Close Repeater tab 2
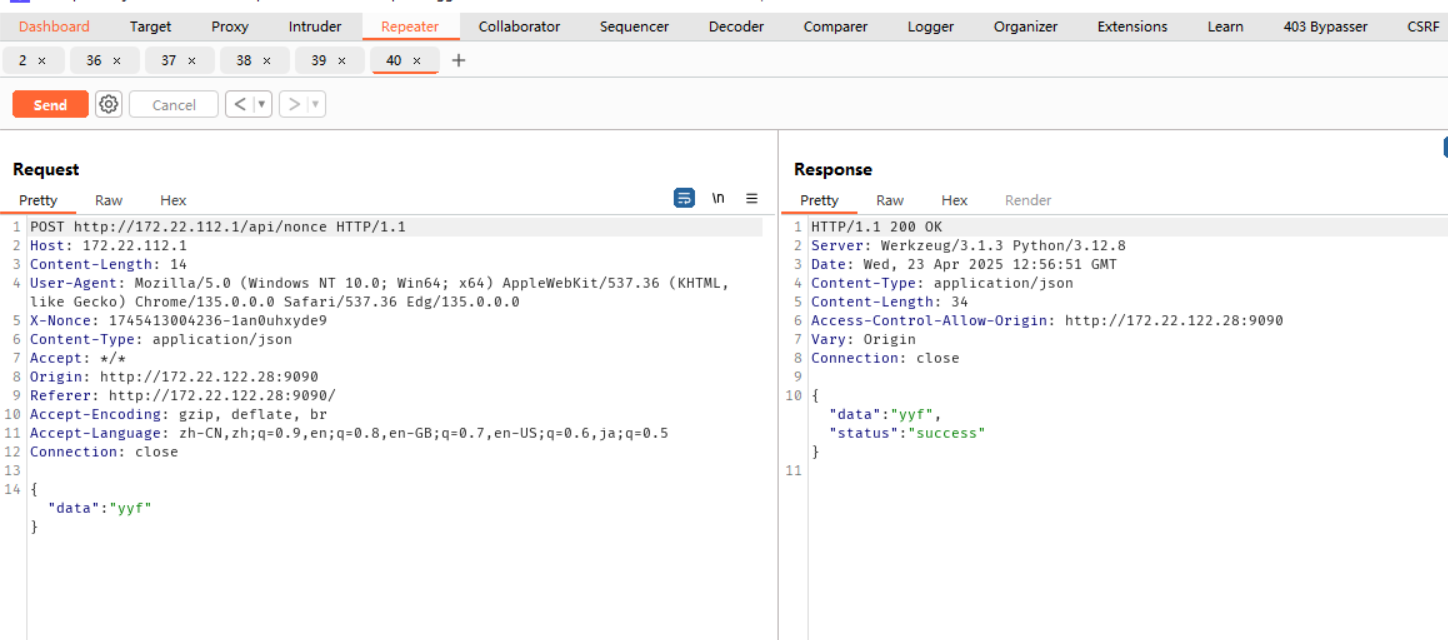Image resolution: width=1448 pixels, height=640 pixels. pos(42,61)
